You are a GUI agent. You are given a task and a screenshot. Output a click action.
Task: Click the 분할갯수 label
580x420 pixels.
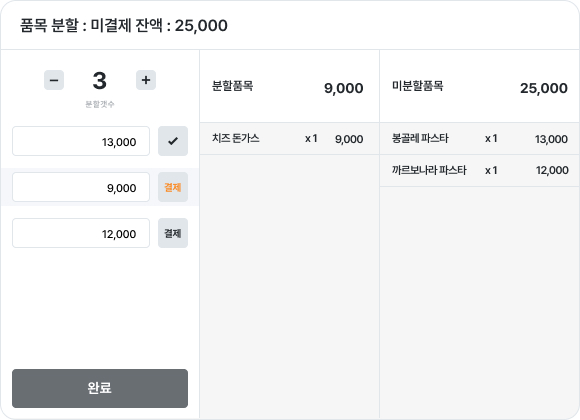click(100, 104)
